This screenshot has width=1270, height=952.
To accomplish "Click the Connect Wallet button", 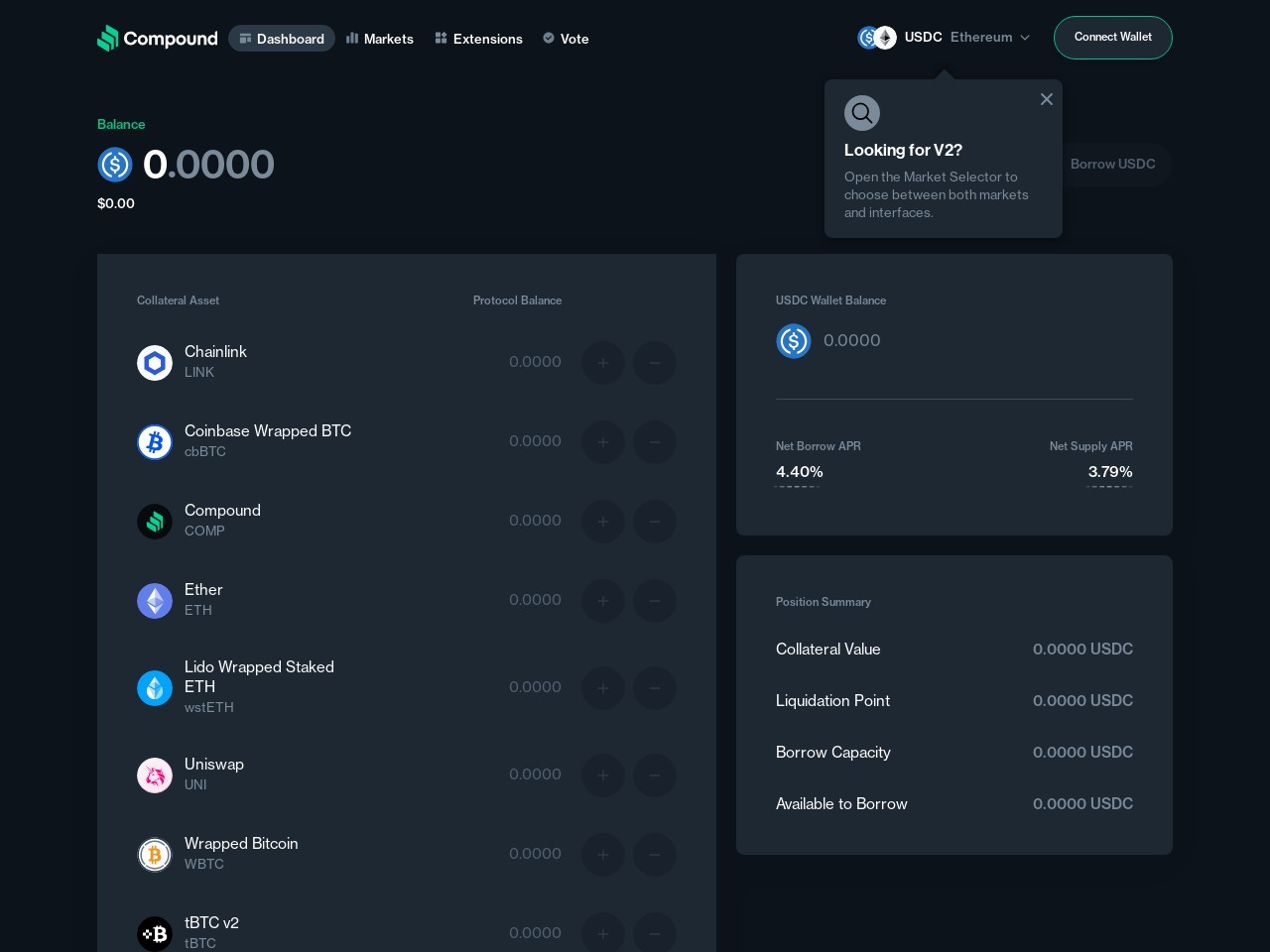I will coord(1112,38).
